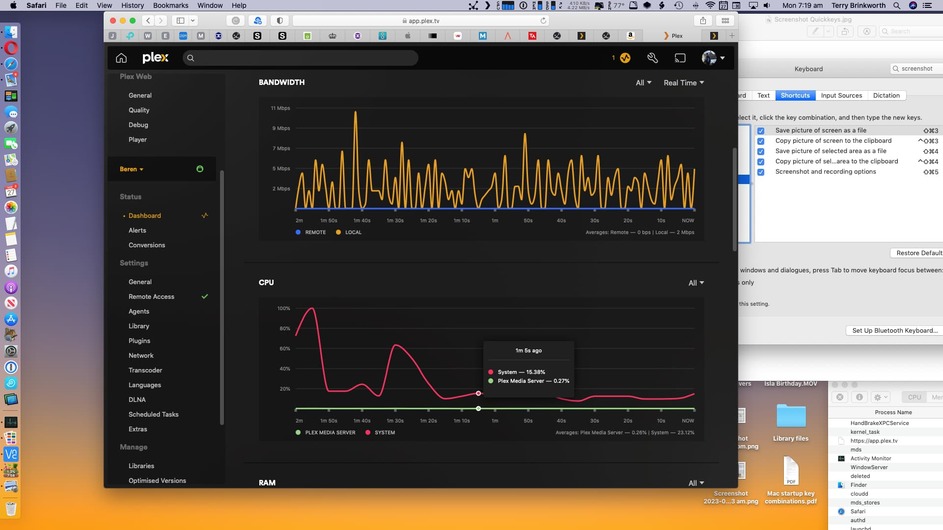Screen dimensions: 943x530
Task: Open the Real Time dropdown in Bandwidth
Action: tap(683, 82)
